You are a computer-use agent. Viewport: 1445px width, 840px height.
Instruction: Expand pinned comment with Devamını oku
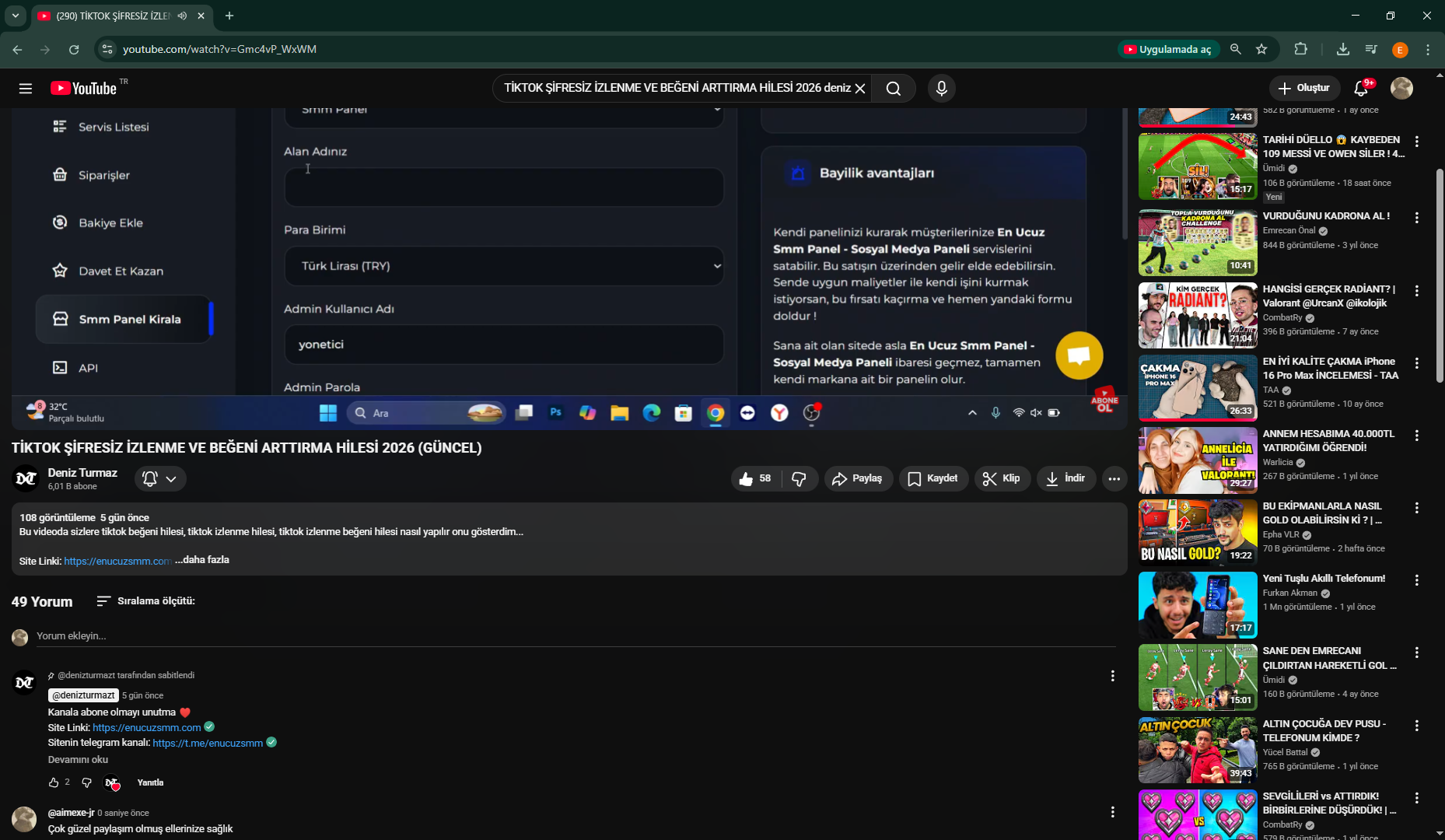coord(78,760)
